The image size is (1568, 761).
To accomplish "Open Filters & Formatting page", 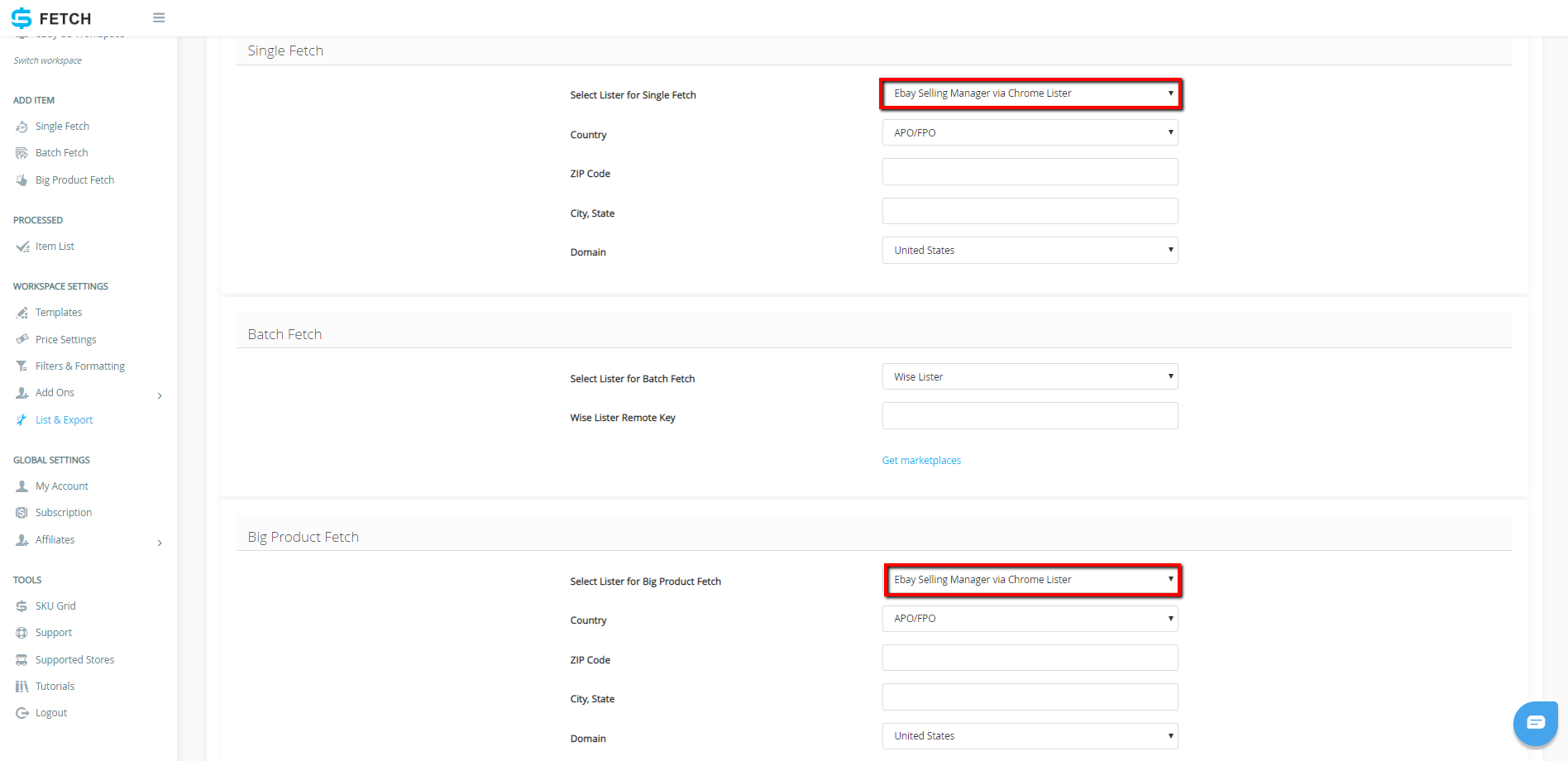I will pos(80,366).
